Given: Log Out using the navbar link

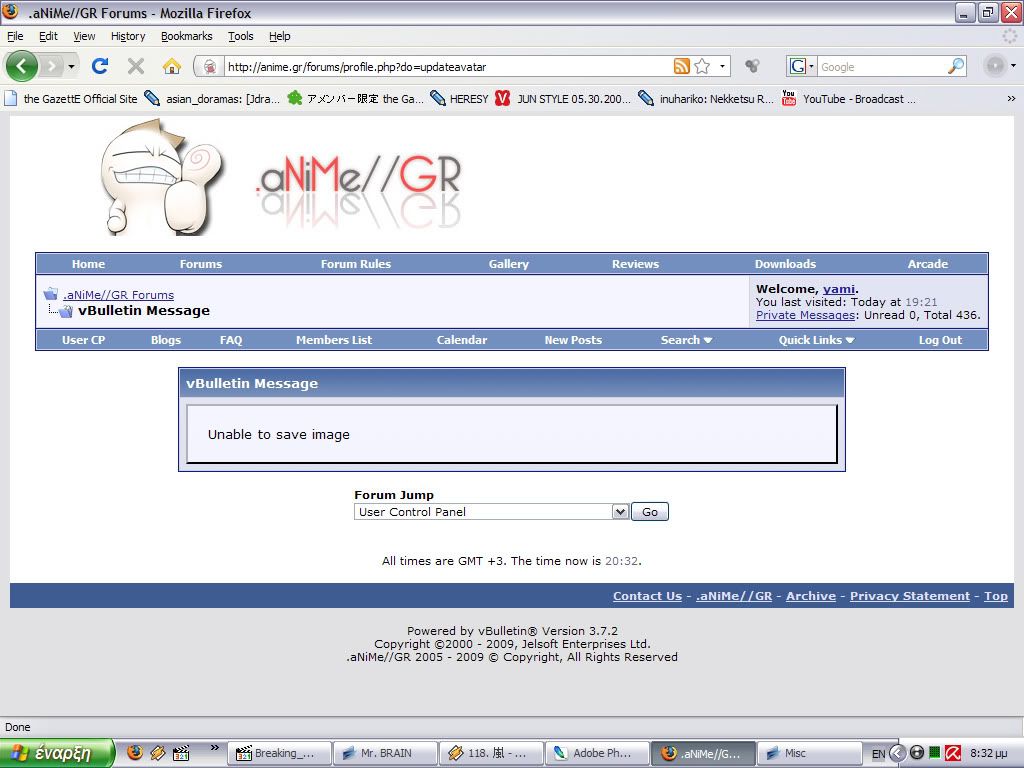Looking at the screenshot, I should pyautogui.click(x=940, y=340).
